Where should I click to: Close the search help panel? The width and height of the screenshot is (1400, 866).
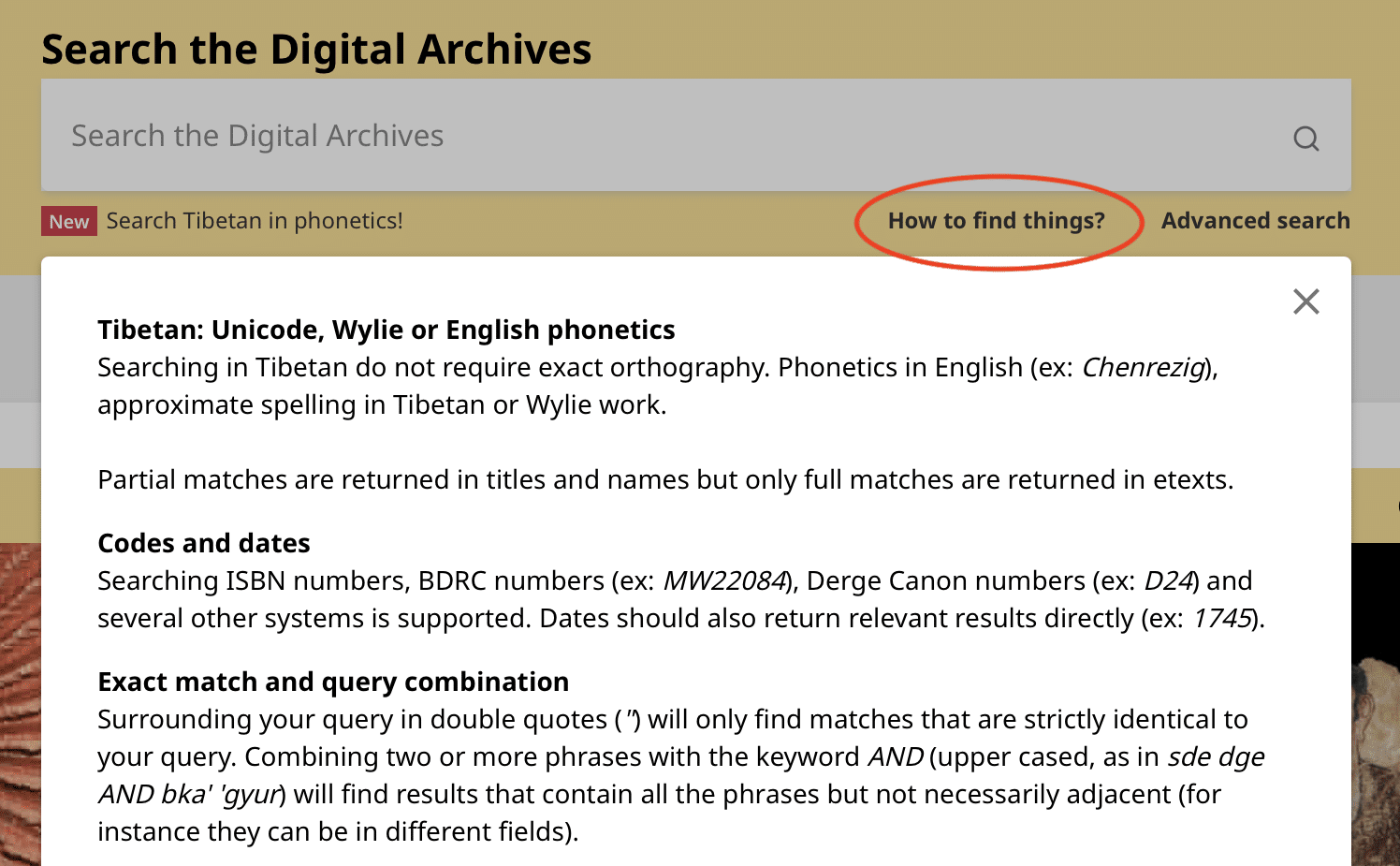[x=1305, y=301]
